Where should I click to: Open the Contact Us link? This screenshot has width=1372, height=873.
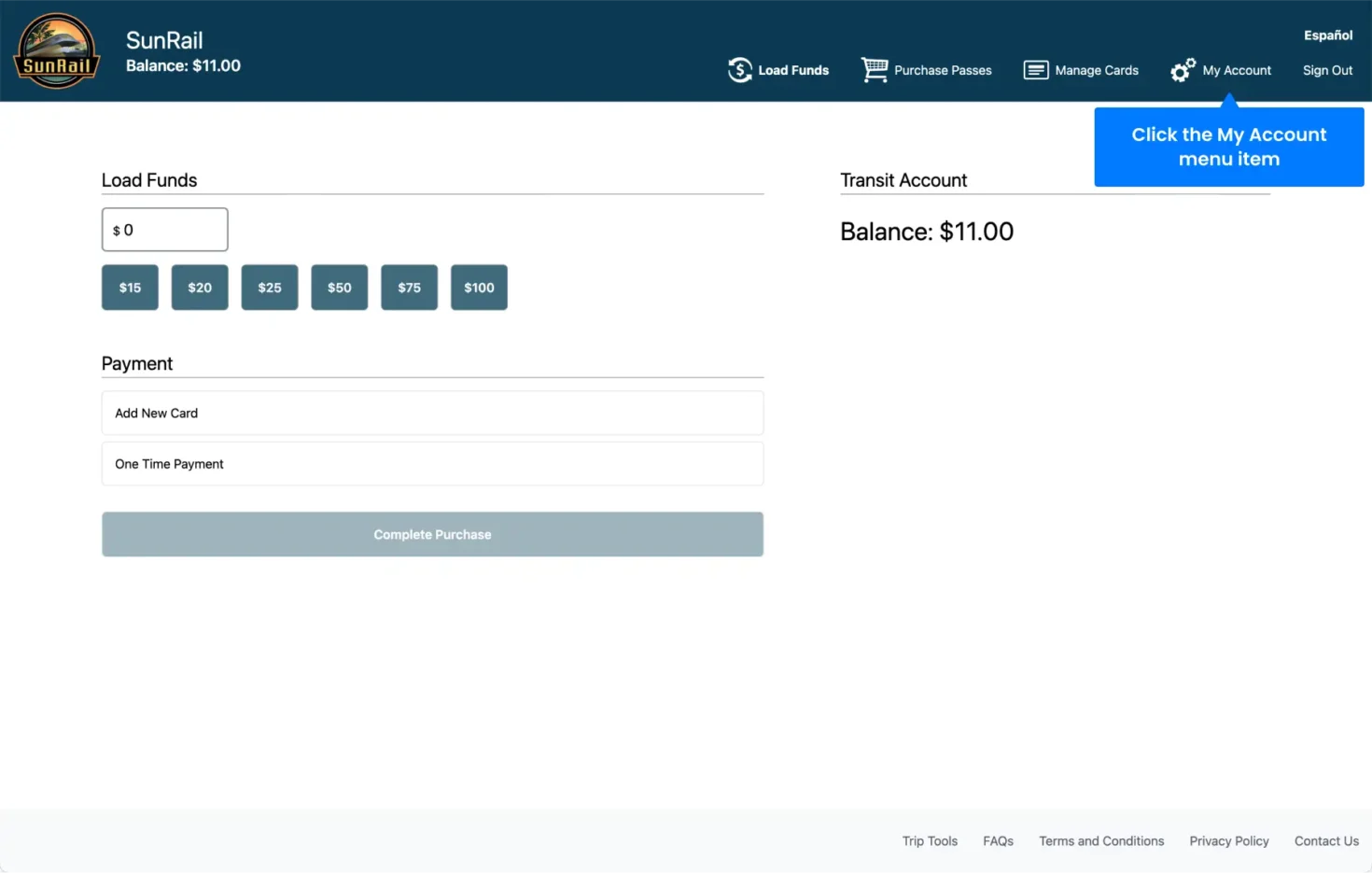[x=1326, y=841]
